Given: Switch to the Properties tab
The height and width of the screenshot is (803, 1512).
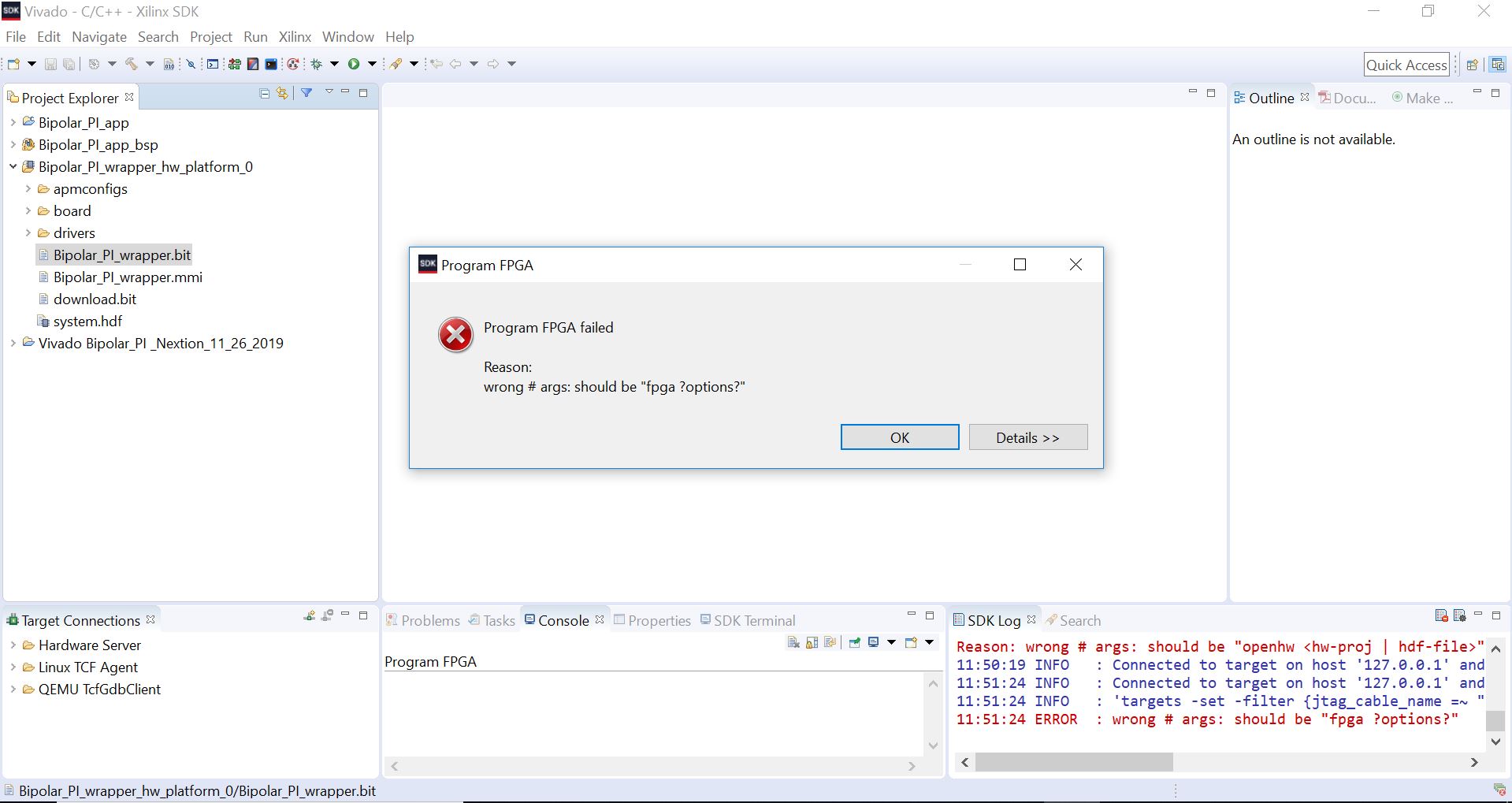Looking at the screenshot, I should tap(652, 620).
